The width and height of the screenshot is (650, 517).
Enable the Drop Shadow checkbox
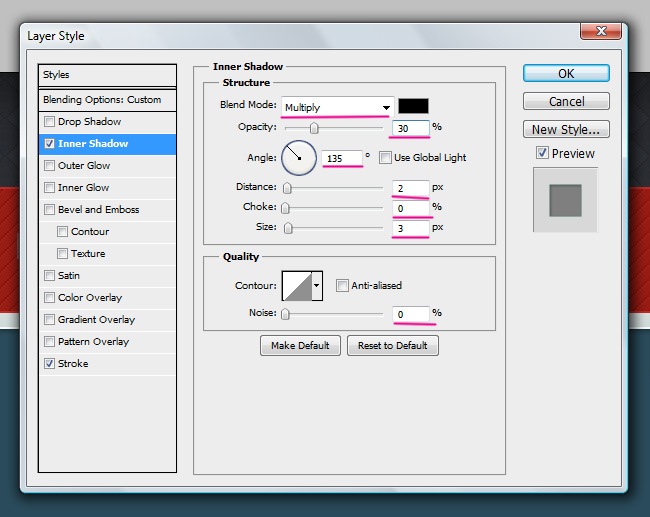[49, 122]
